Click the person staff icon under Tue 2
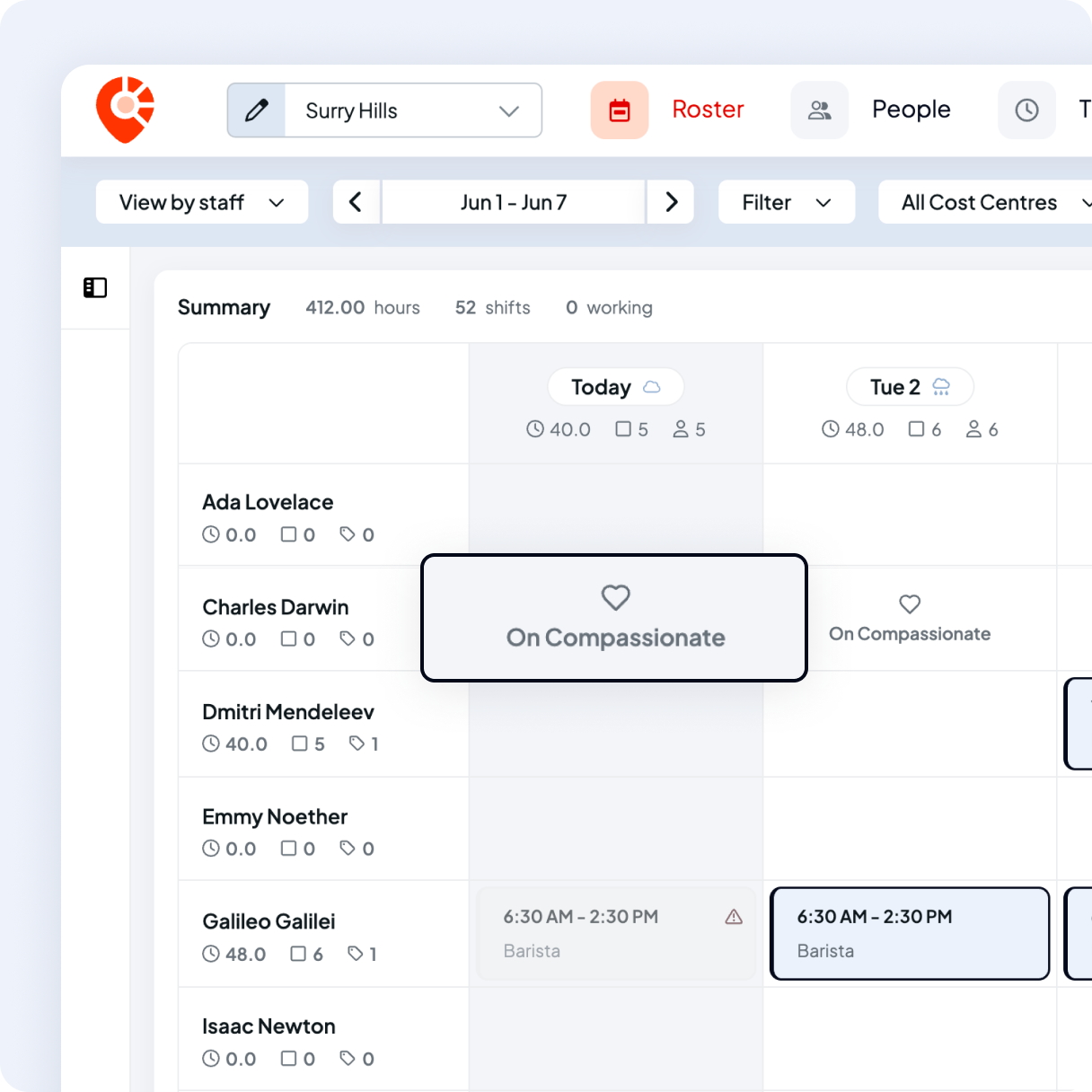 (x=973, y=429)
